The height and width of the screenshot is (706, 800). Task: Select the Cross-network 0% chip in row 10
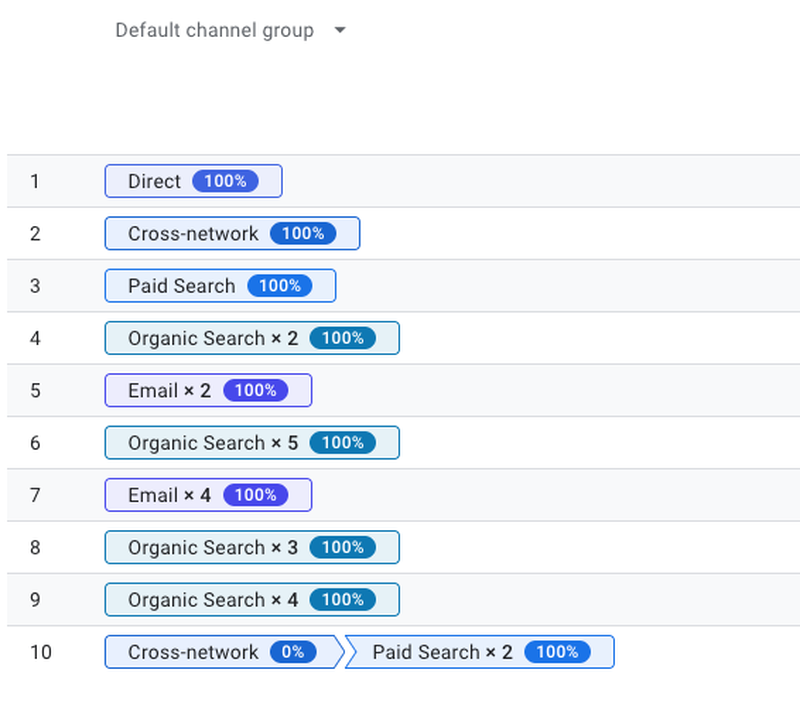click(x=223, y=652)
